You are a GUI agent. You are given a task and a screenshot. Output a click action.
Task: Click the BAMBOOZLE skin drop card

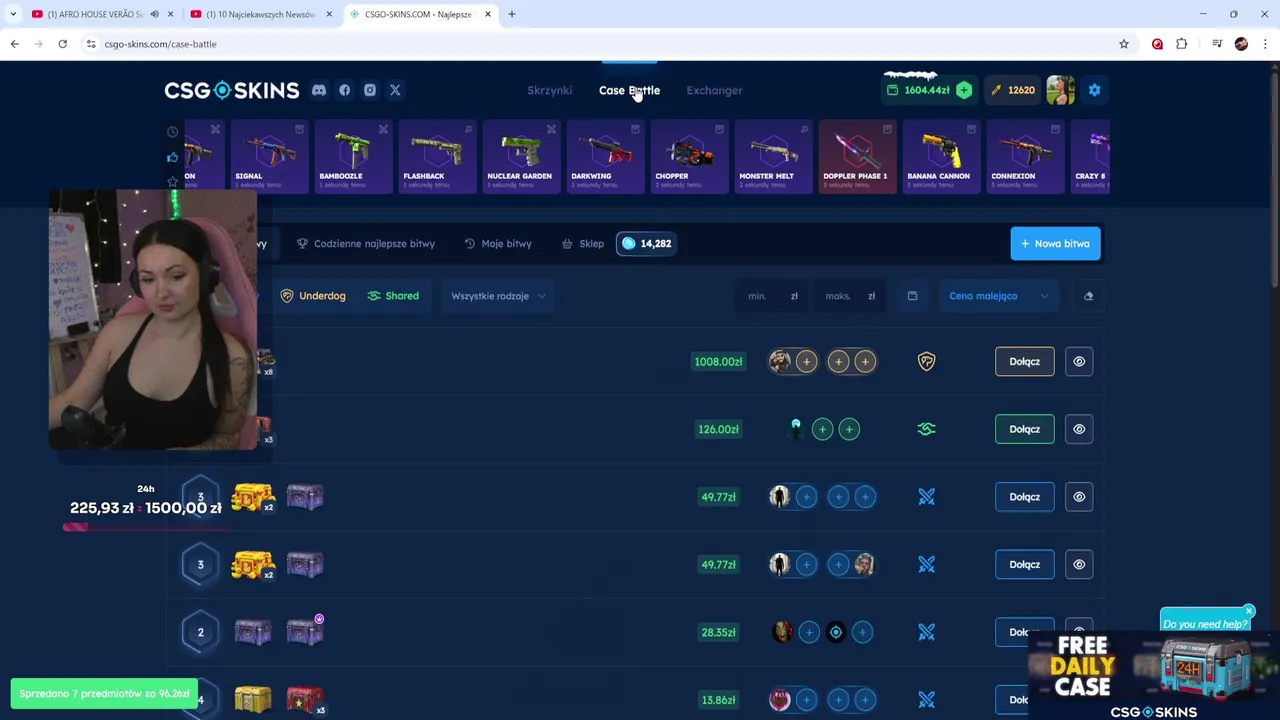352,156
